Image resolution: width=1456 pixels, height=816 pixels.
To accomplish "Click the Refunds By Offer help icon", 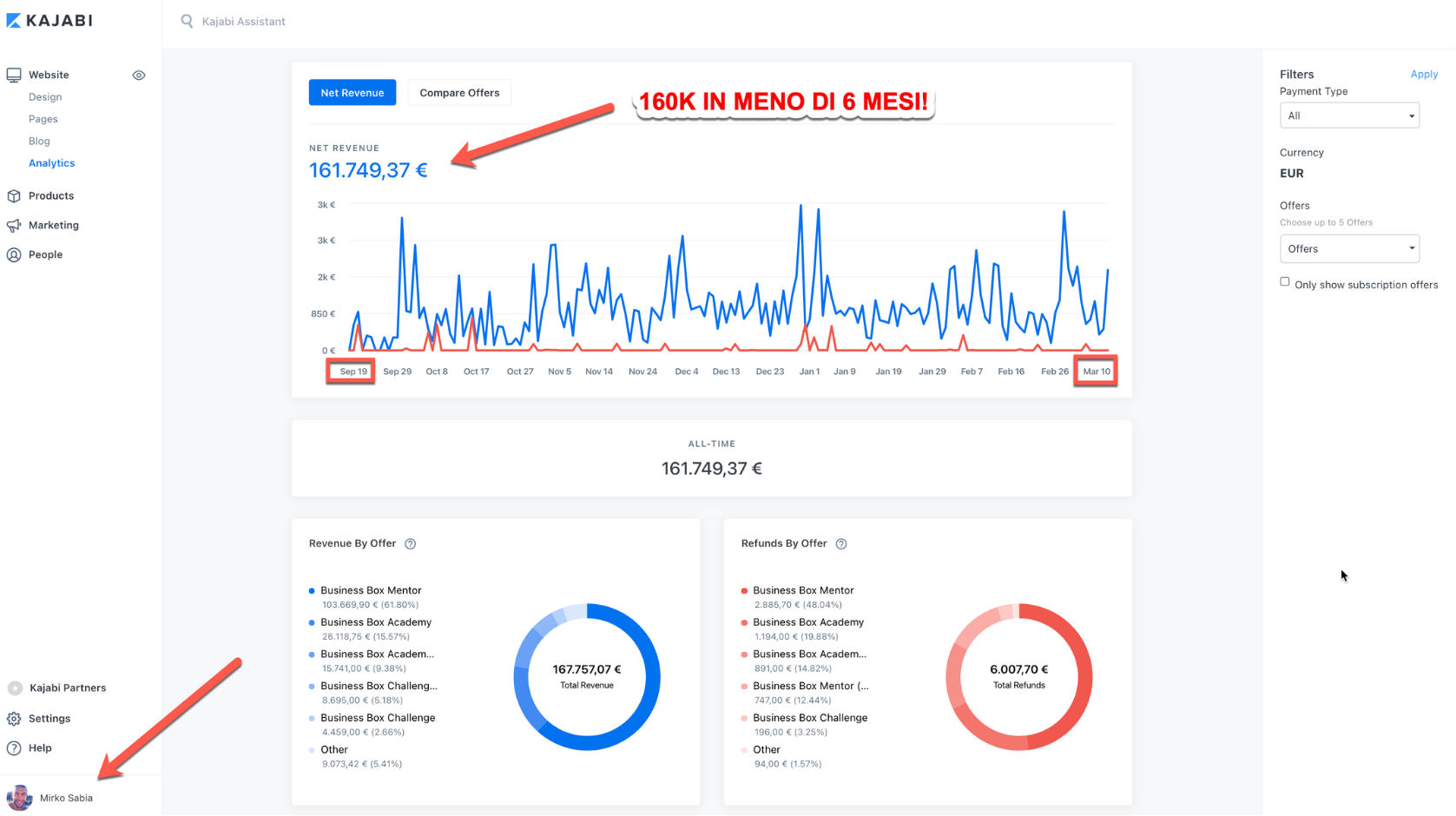I will (x=841, y=544).
